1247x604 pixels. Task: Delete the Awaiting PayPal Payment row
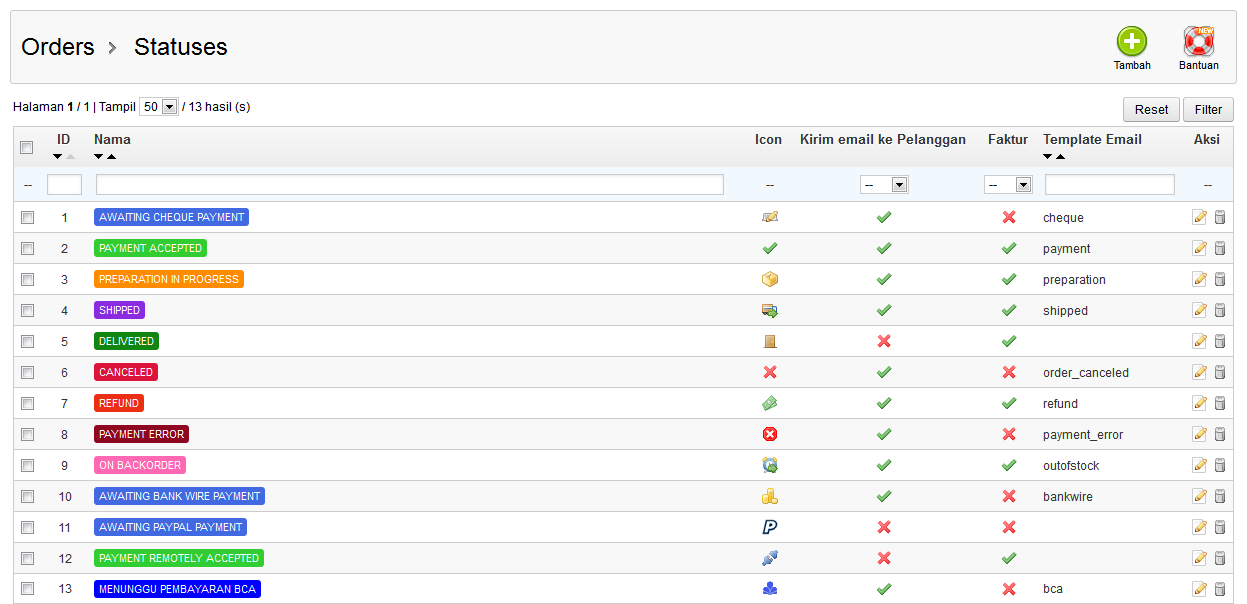tap(1219, 527)
